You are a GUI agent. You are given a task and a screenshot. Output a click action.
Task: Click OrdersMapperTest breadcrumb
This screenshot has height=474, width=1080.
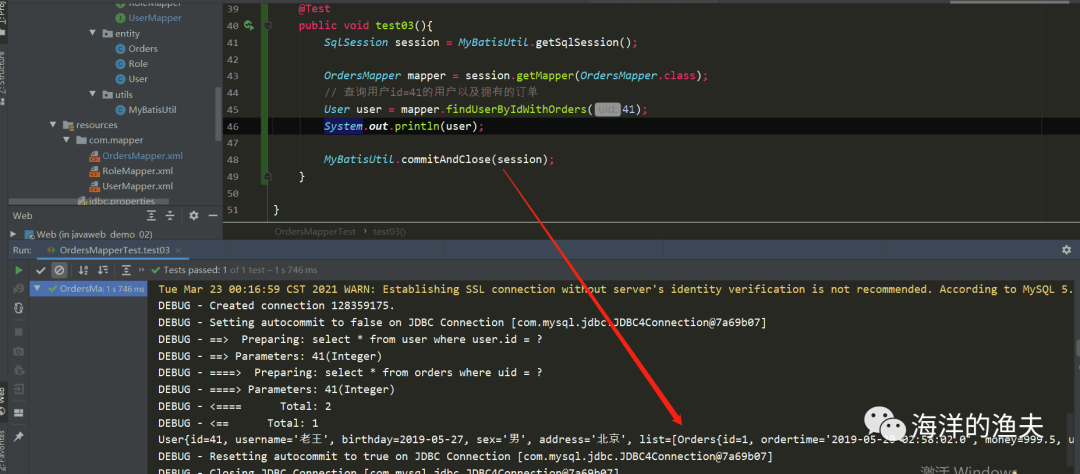pos(315,231)
